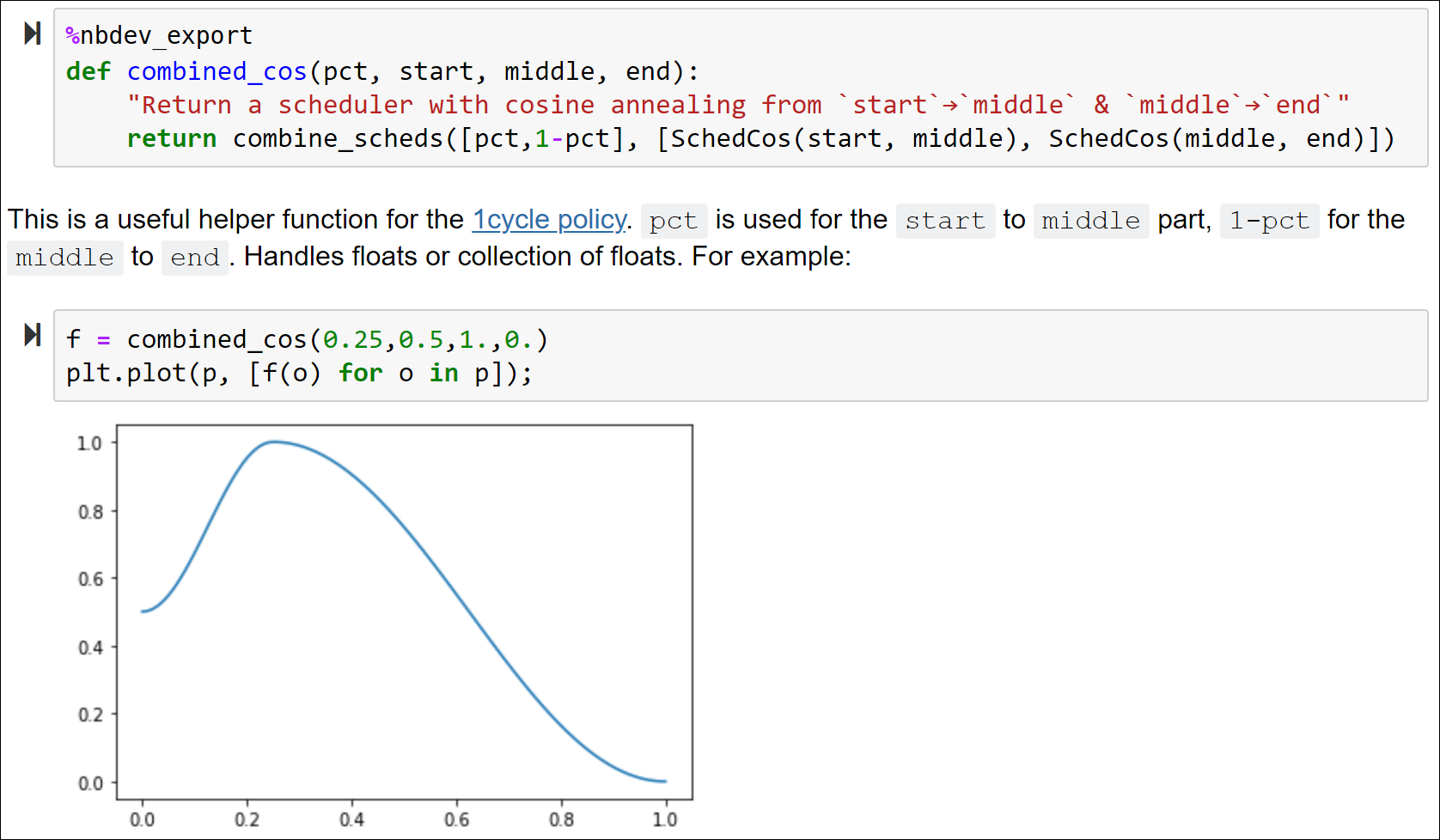Click the %nbdev_export magic line

(x=159, y=35)
